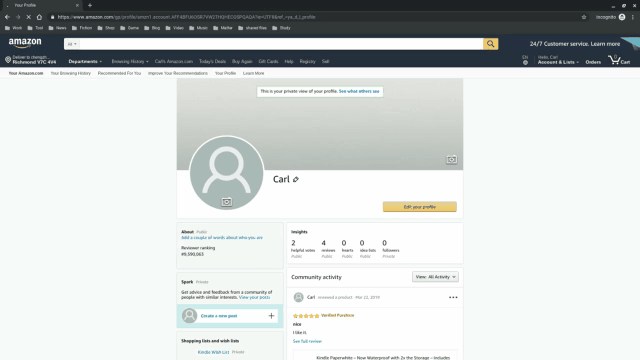Open the View: All Activity dropdown
Screen dimensions: 640x360
[x=435, y=277]
